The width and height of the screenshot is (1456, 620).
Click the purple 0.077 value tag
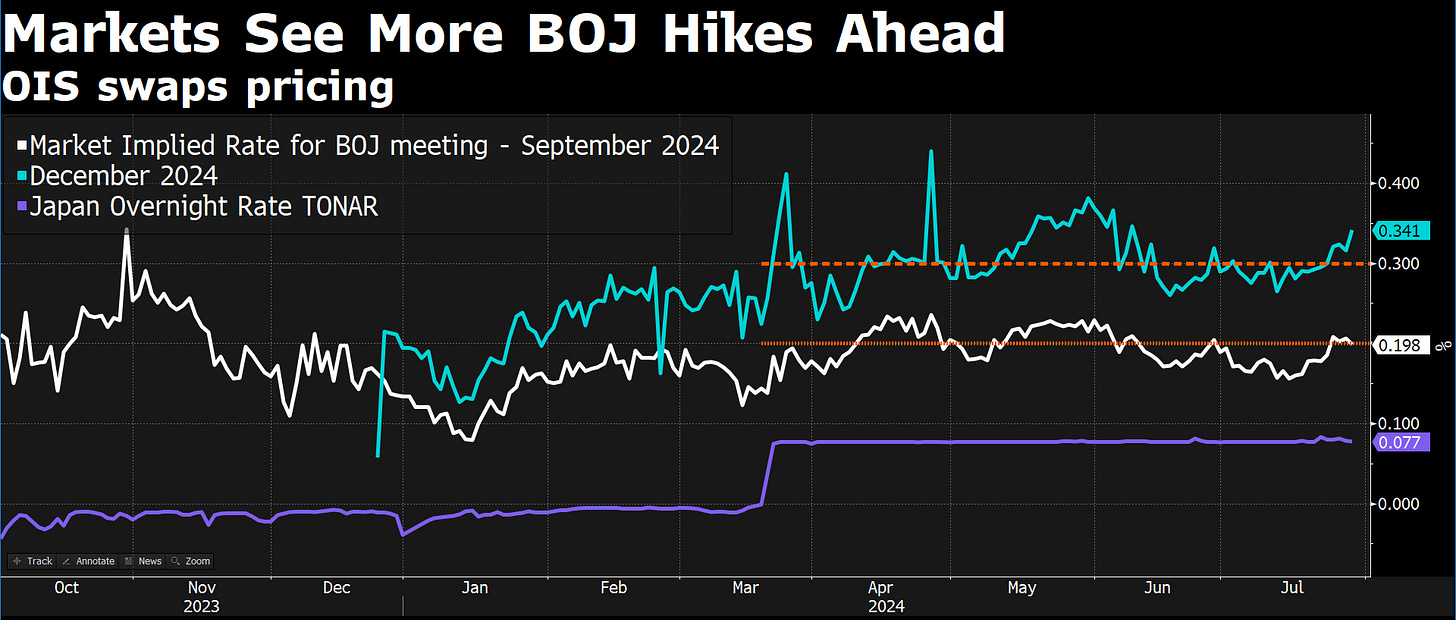pos(1400,442)
